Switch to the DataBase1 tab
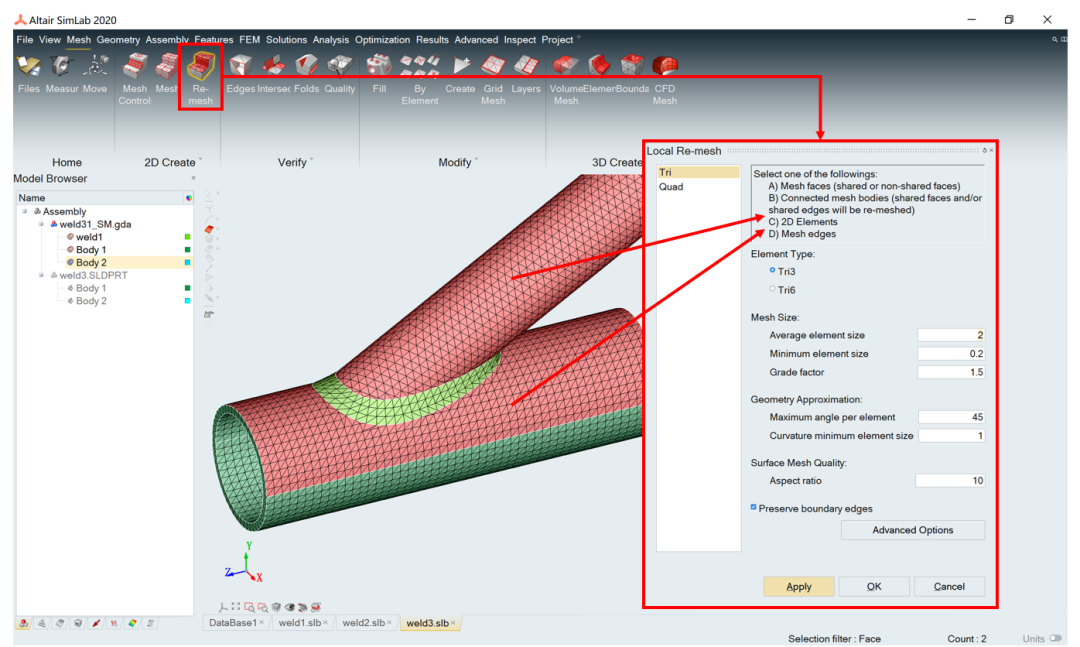Image resolution: width=1080 pixels, height=647 pixels. [x=233, y=623]
